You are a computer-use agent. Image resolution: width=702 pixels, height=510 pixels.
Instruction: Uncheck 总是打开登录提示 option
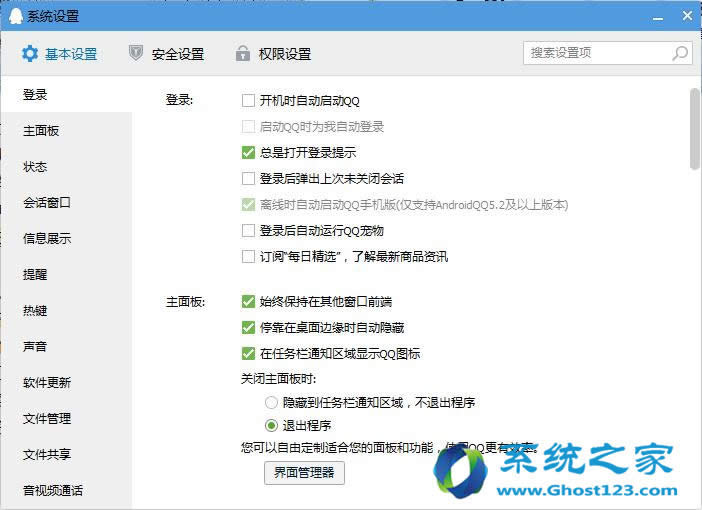coord(249,153)
